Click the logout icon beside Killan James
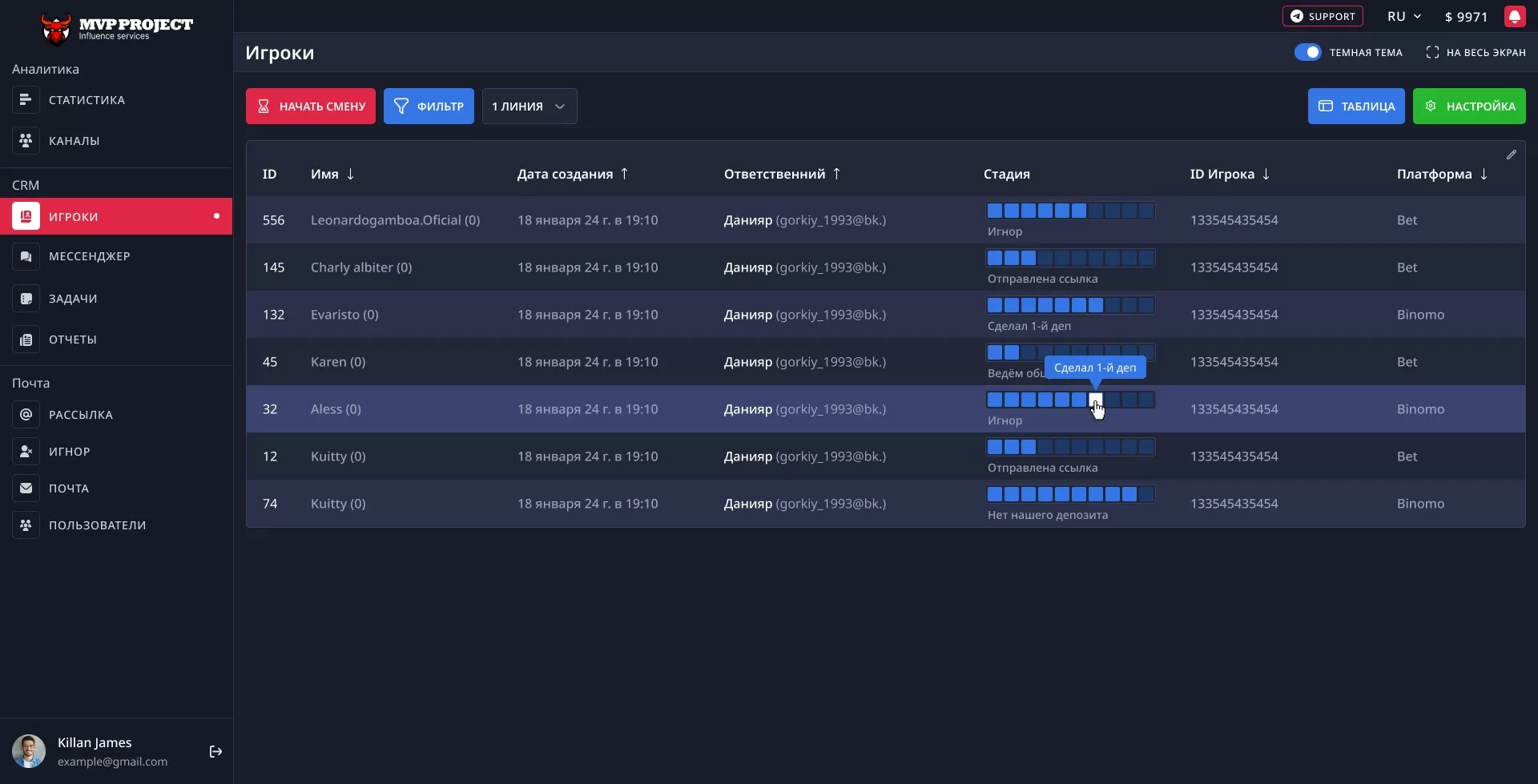1538x784 pixels. click(215, 751)
